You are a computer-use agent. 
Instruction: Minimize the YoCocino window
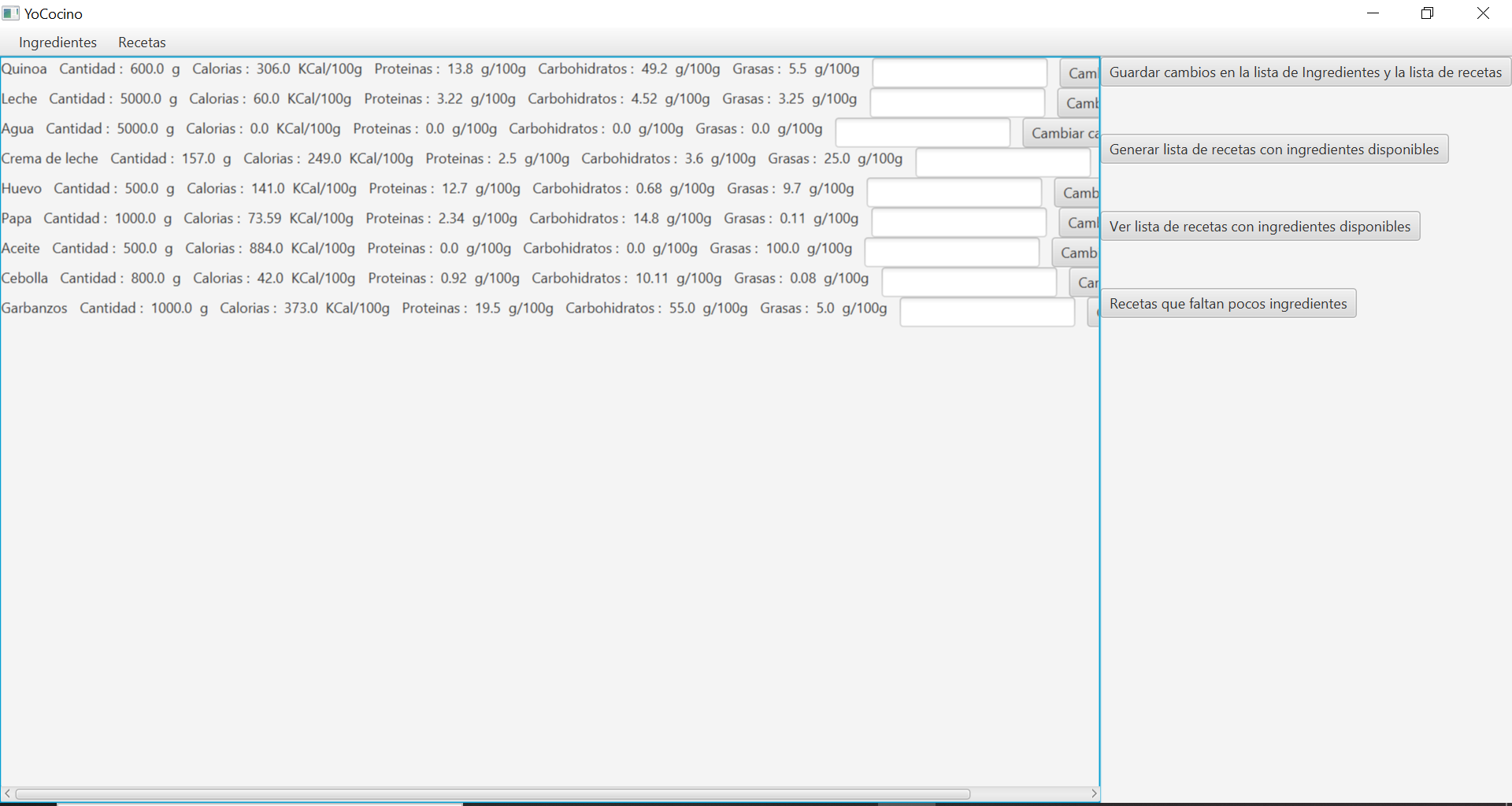pyautogui.click(x=1373, y=13)
